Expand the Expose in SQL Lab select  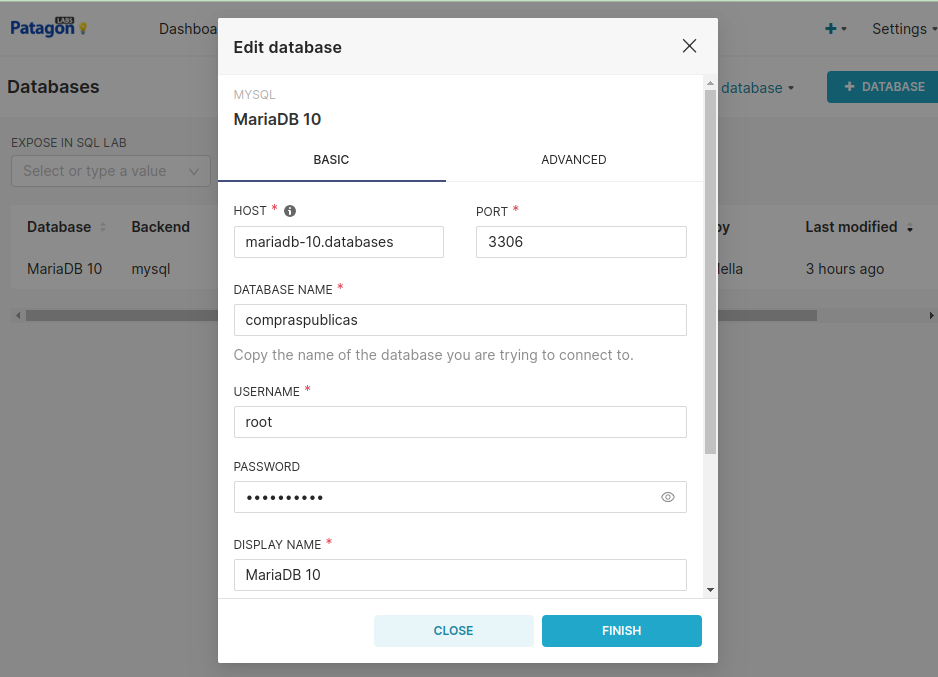pos(110,171)
